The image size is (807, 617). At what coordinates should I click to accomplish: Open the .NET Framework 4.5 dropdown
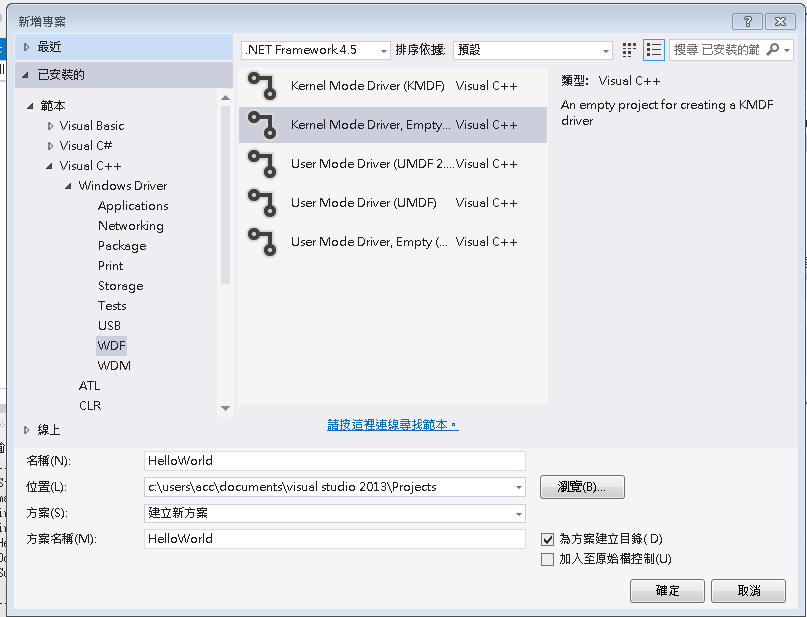[x=315, y=50]
